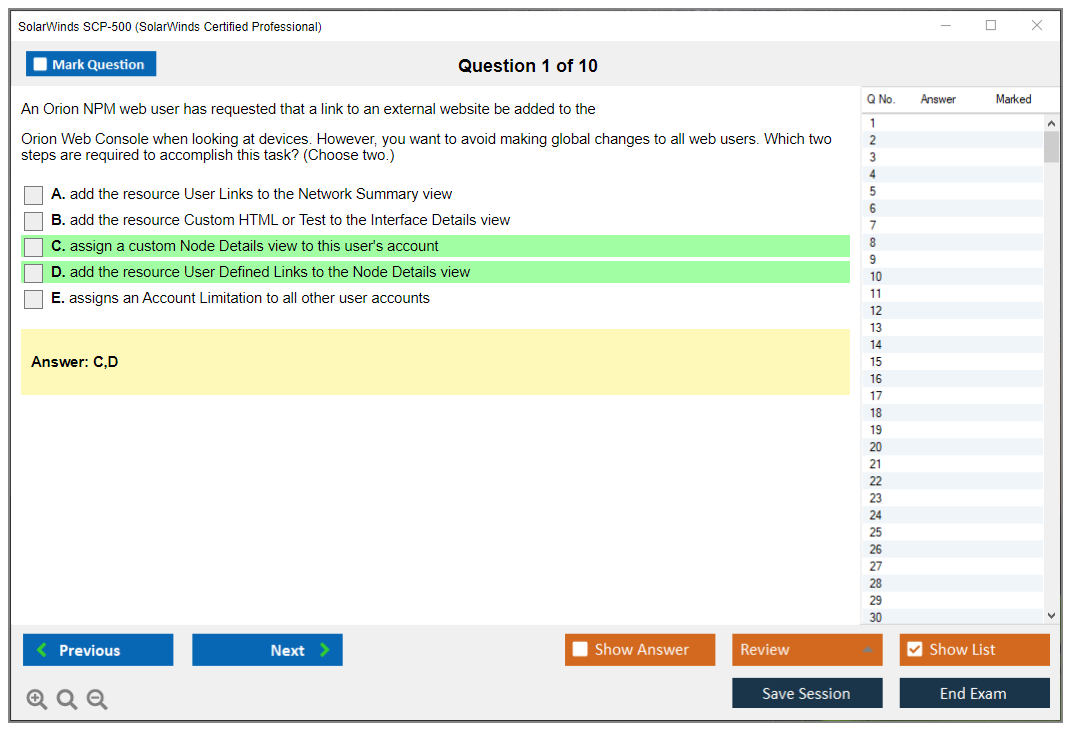Image resolution: width=1075 pixels, height=735 pixels.
Task: Toggle the Show Answer checkbox
Action: coord(580,650)
